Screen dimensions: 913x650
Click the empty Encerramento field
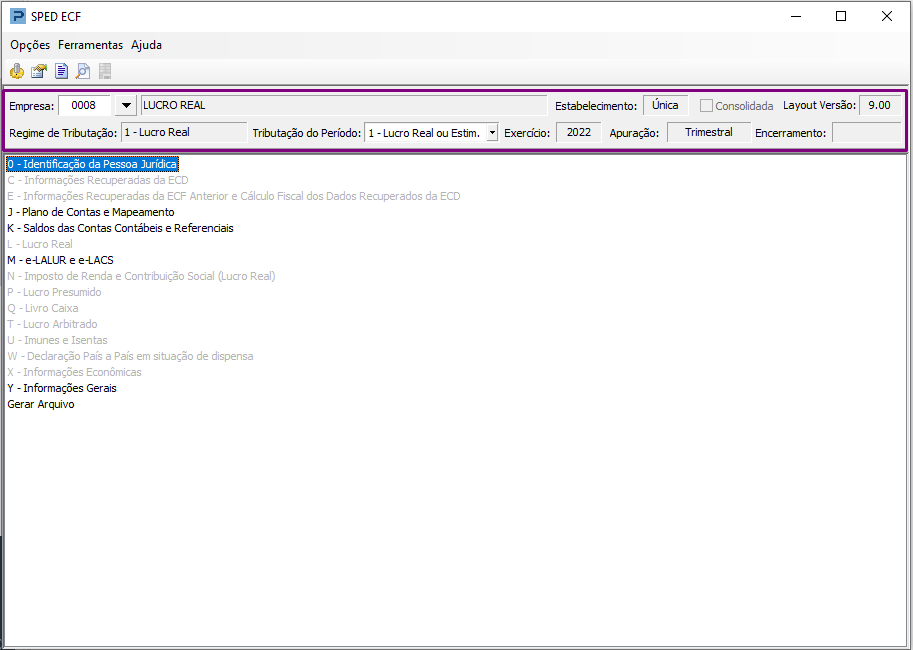click(866, 132)
